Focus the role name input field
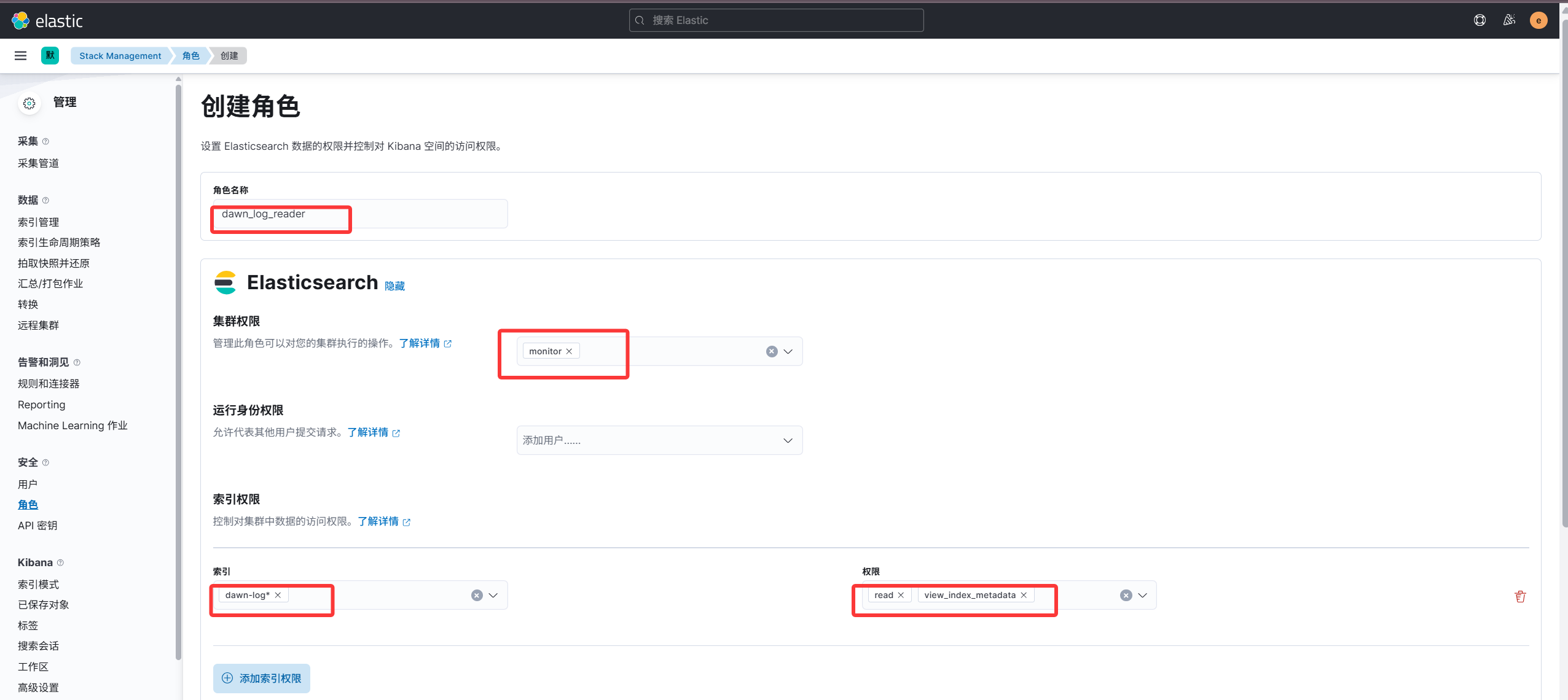The width and height of the screenshot is (1568, 700). [x=360, y=214]
